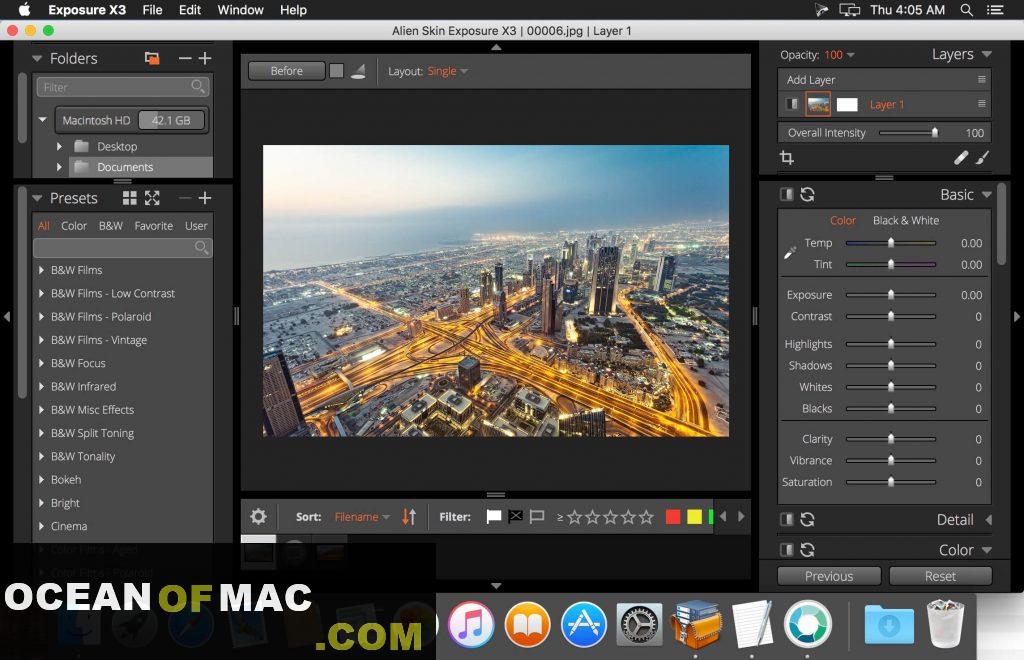This screenshot has width=1024, height=660.
Task: Toggle the square checkbox next to Before
Action: pyautogui.click(x=336, y=71)
